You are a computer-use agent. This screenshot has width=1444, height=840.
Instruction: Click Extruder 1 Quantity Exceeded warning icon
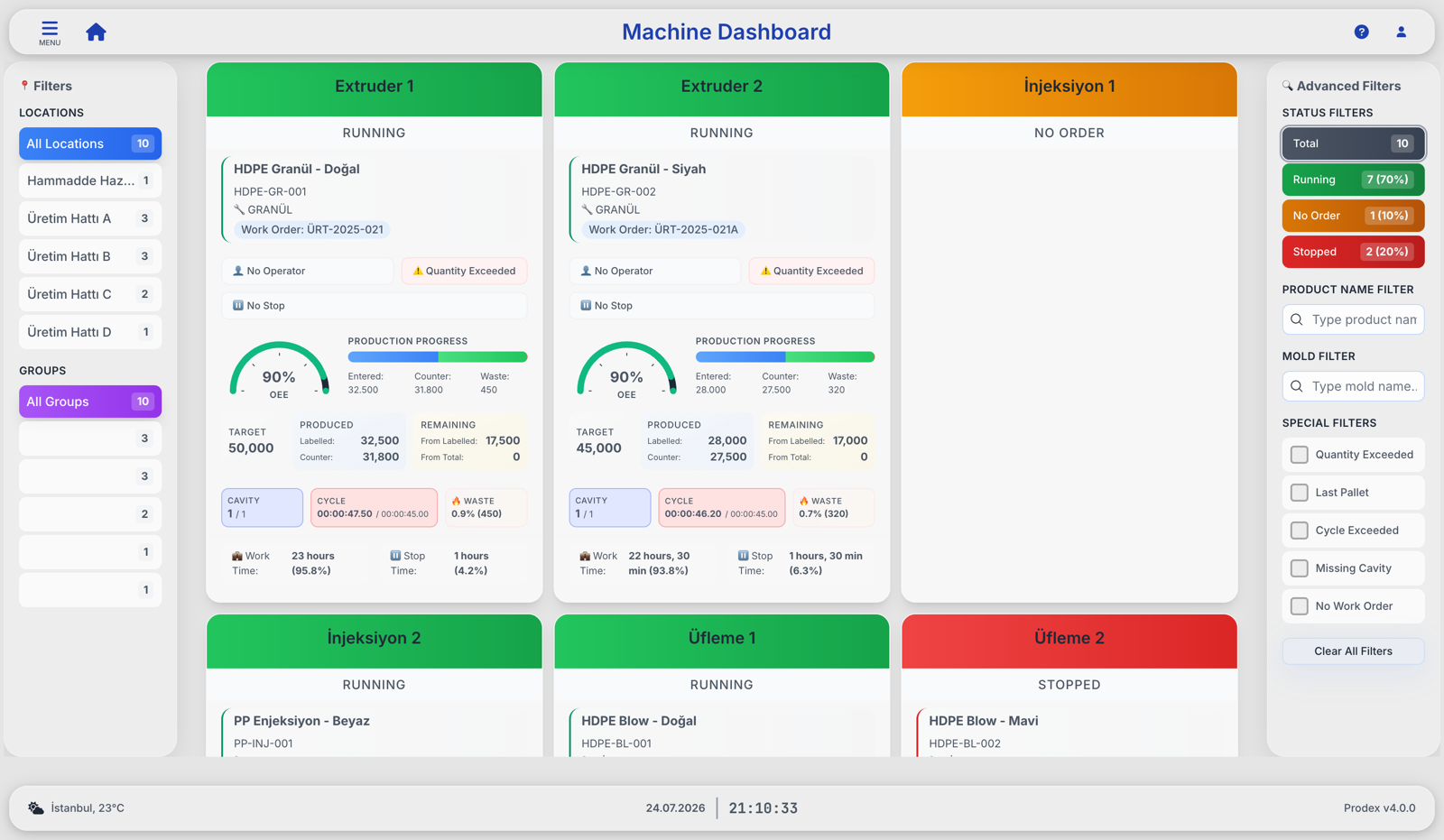tap(418, 271)
